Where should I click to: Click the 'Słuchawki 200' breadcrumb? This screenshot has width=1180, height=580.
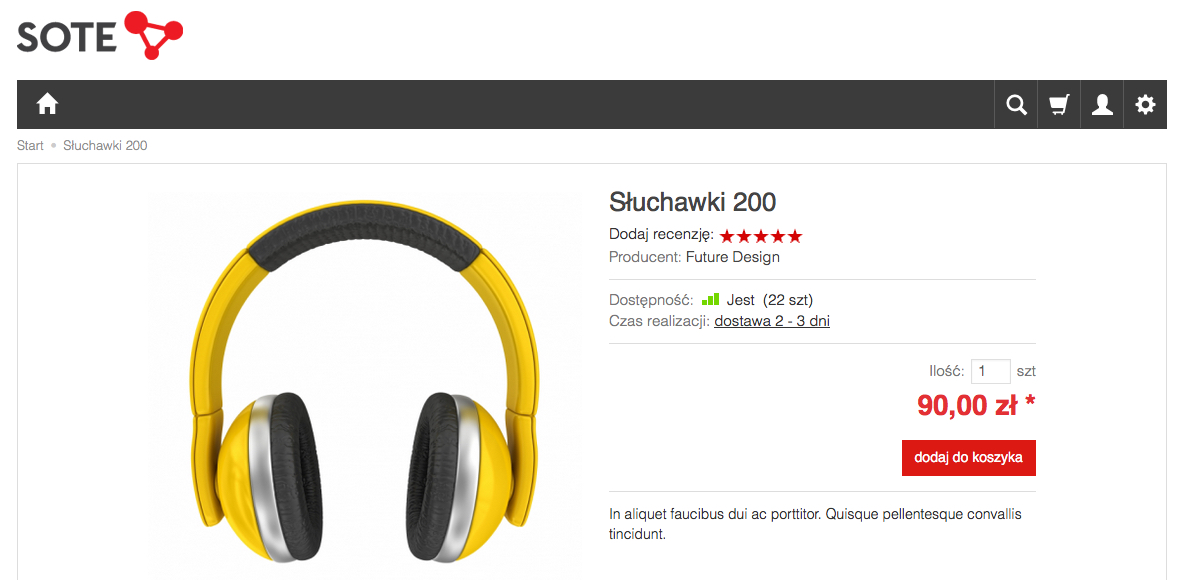pyautogui.click(x=105, y=145)
